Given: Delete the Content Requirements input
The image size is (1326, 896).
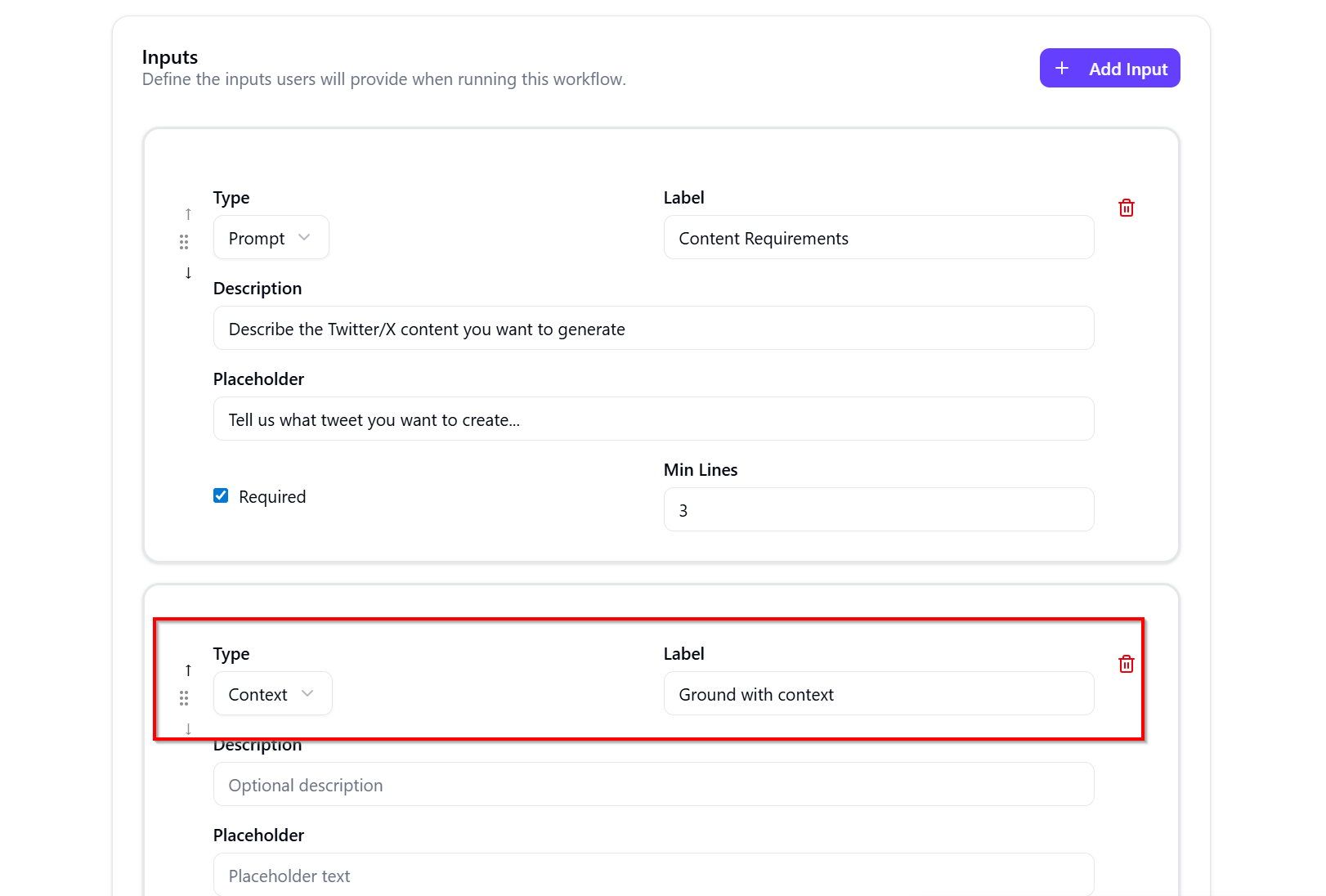Looking at the screenshot, I should [1126, 208].
